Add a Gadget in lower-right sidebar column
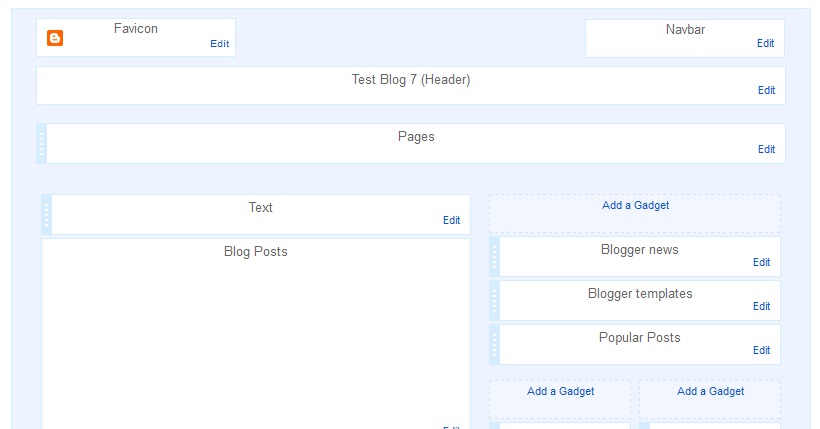The image size is (820, 429). tap(710, 392)
